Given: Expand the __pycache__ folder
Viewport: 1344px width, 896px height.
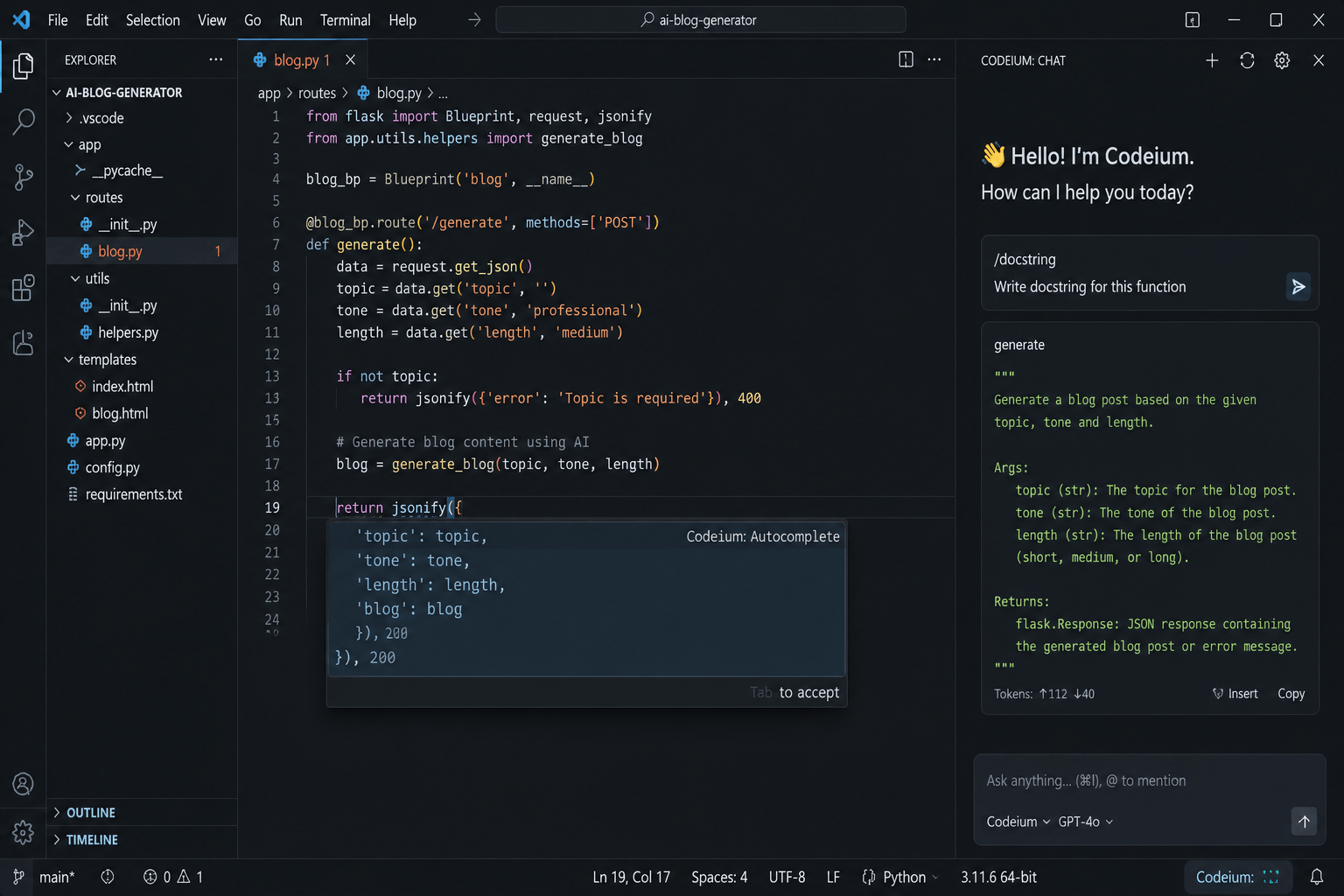Looking at the screenshot, I should [80, 171].
